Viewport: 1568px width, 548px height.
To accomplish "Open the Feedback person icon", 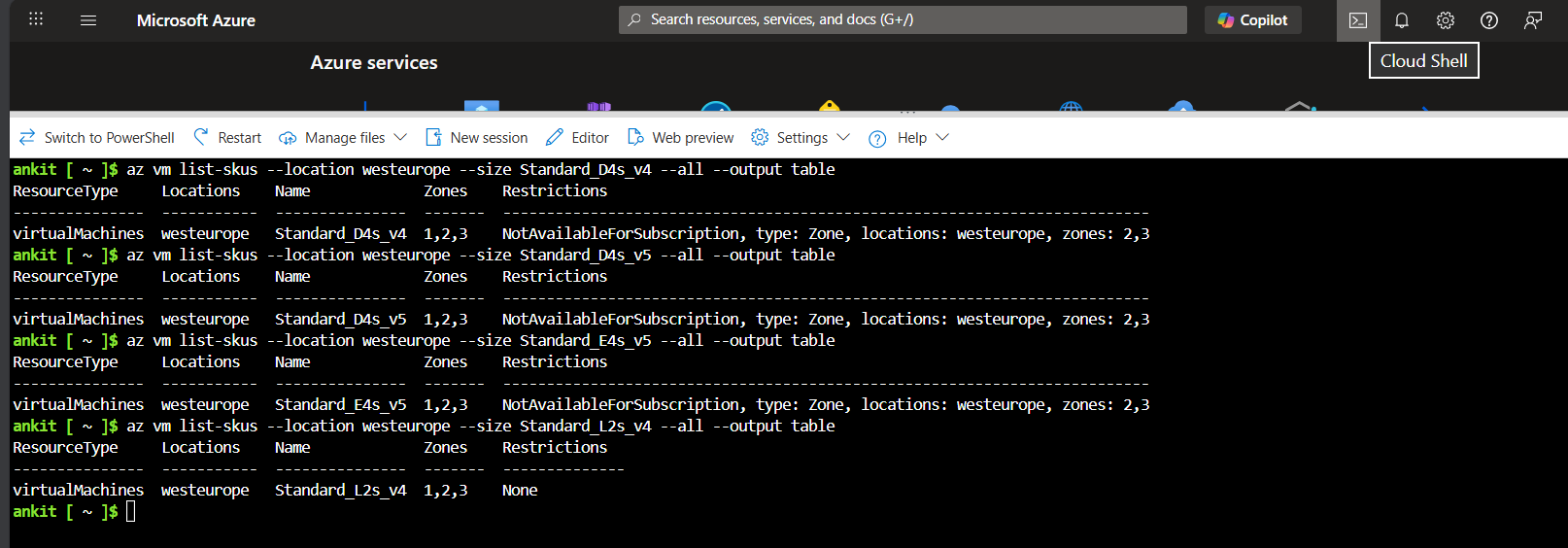I will [x=1533, y=20].
